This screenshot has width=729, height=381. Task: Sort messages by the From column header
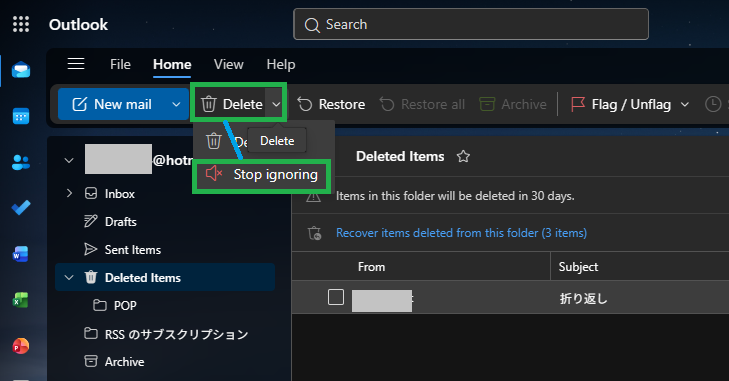(x=371, y=267)
